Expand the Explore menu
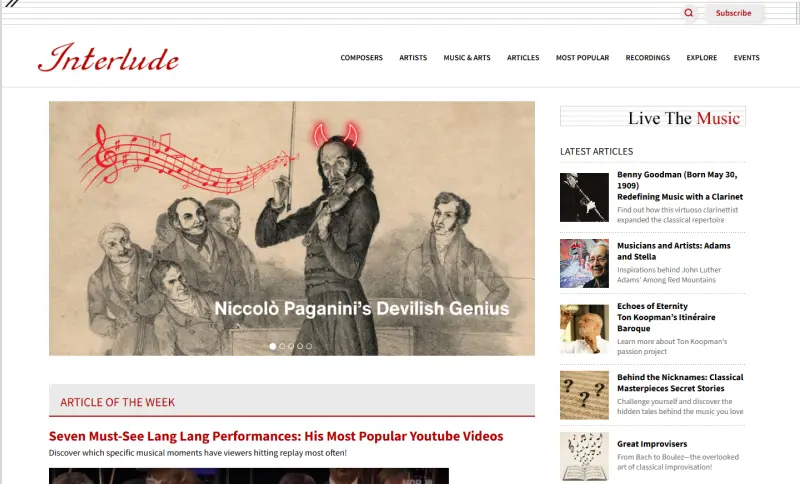800x484 pixels. 701,58
